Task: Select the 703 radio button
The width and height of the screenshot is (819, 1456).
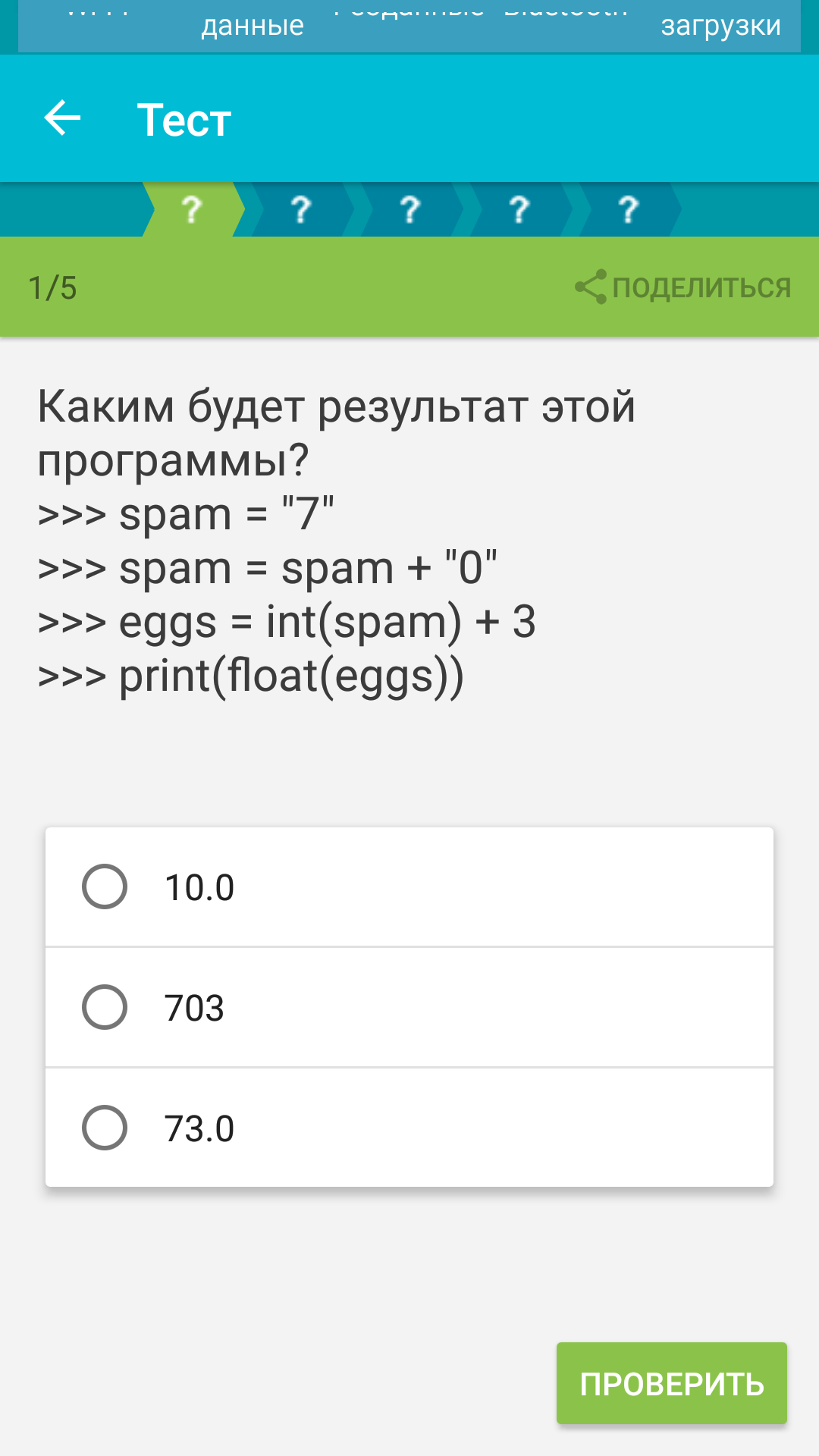Action: (105, 1007)
